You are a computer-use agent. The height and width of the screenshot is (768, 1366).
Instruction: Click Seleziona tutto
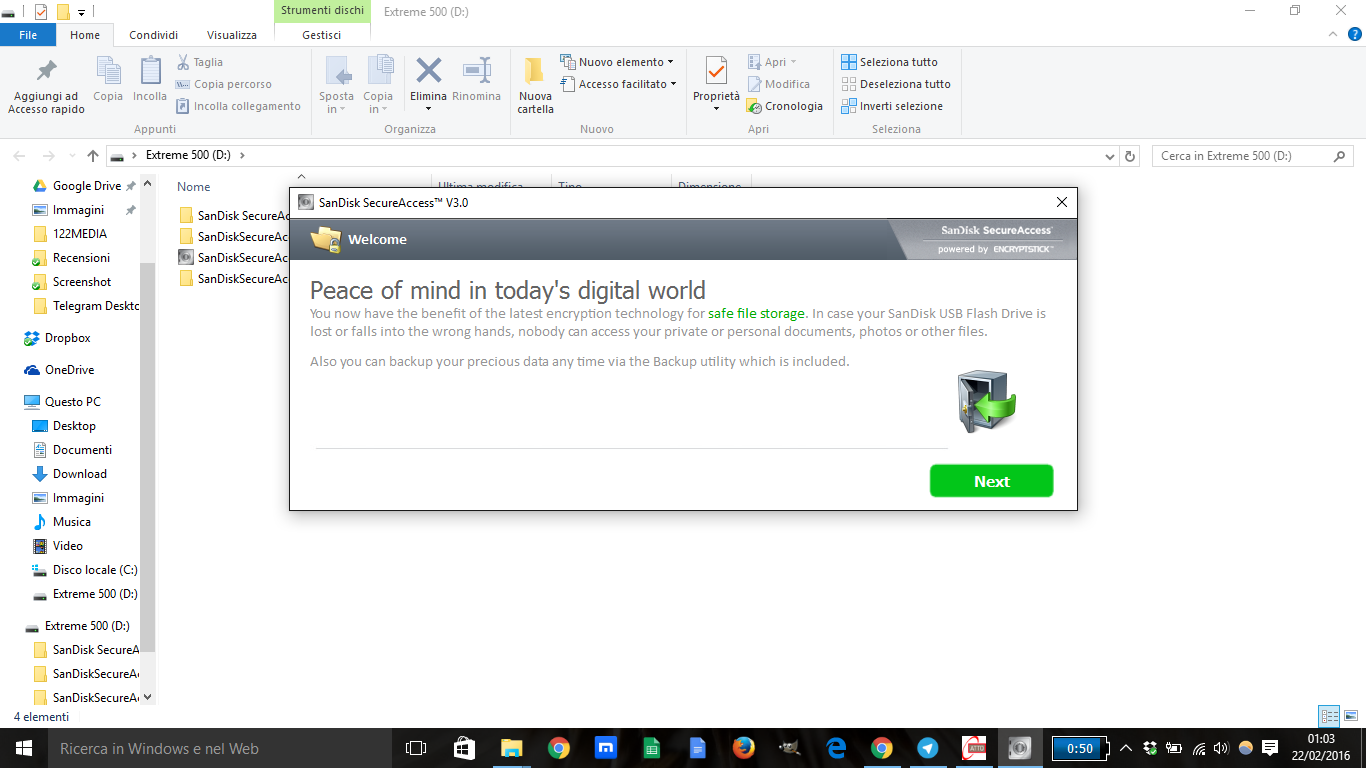point(890,62)
